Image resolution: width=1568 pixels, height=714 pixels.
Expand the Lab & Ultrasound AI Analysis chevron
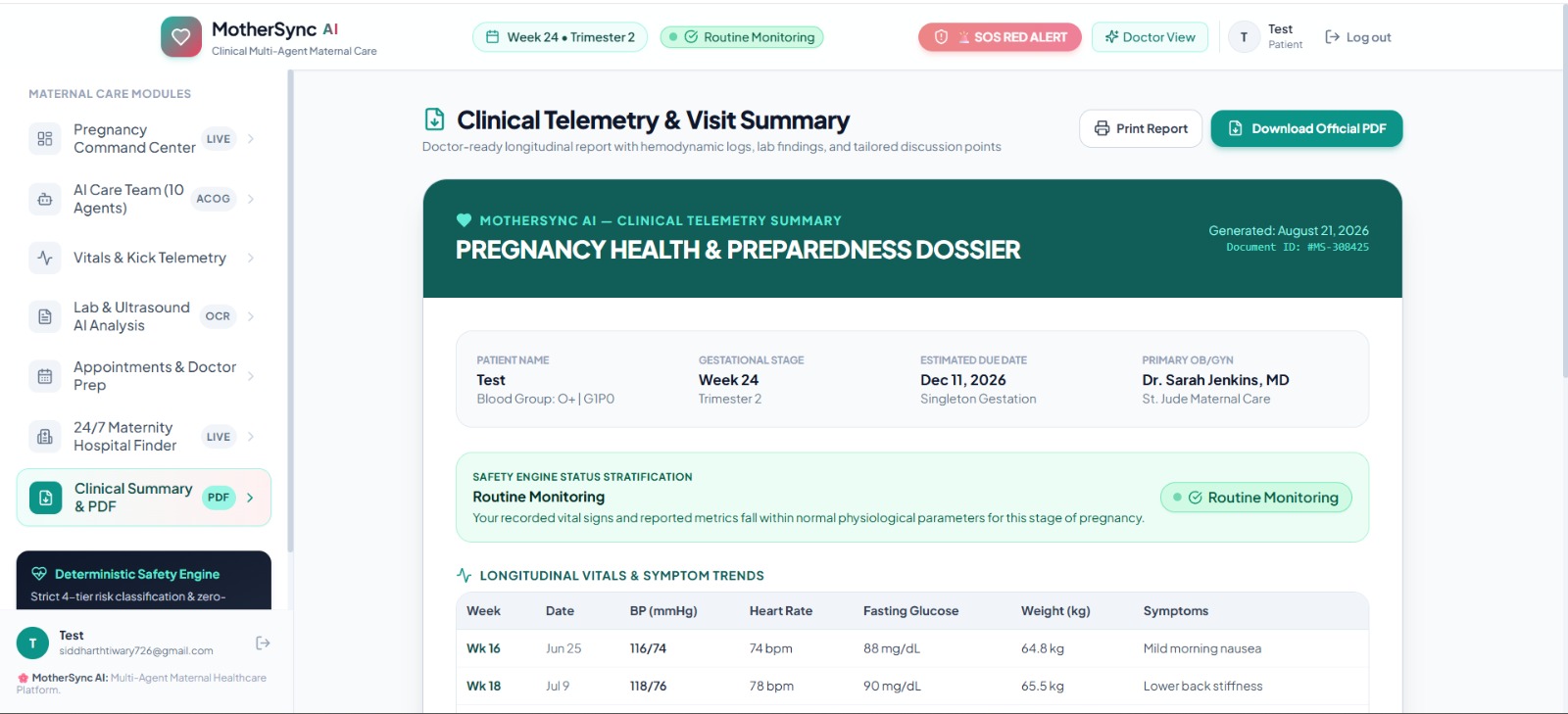pyautogui.click(x=251, y=316)
